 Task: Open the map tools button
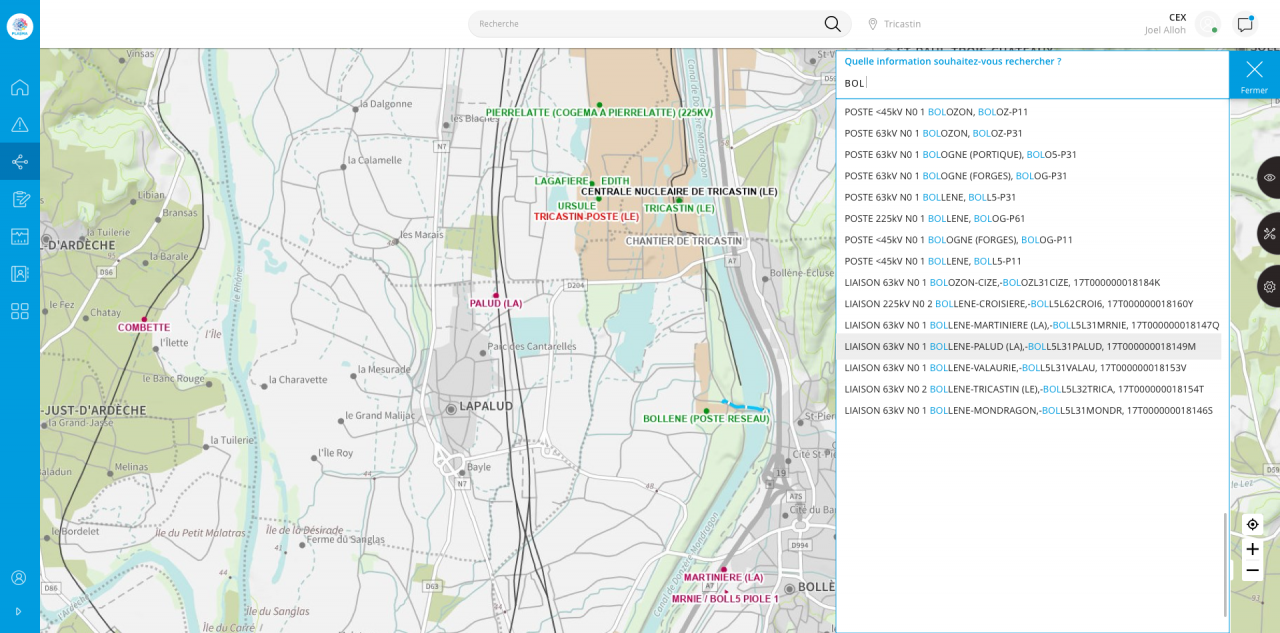(x=1269, y=233)
